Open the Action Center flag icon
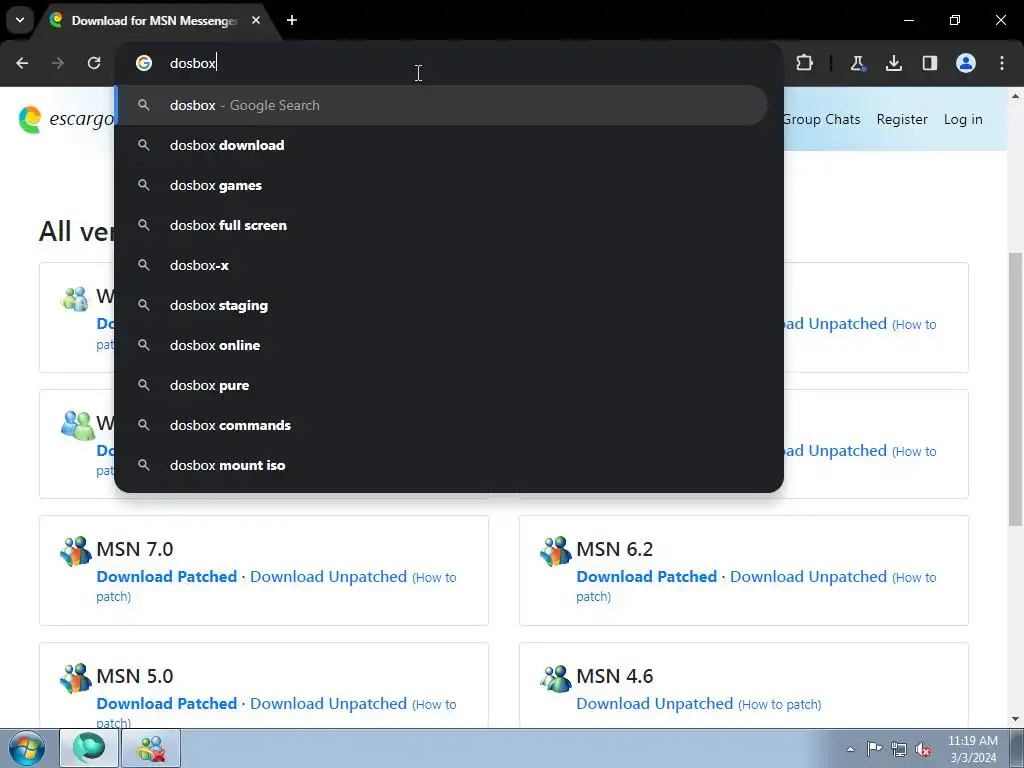The width and height of the screenshot is (1024, 768). pyautogui.click(x=874, y=749)
